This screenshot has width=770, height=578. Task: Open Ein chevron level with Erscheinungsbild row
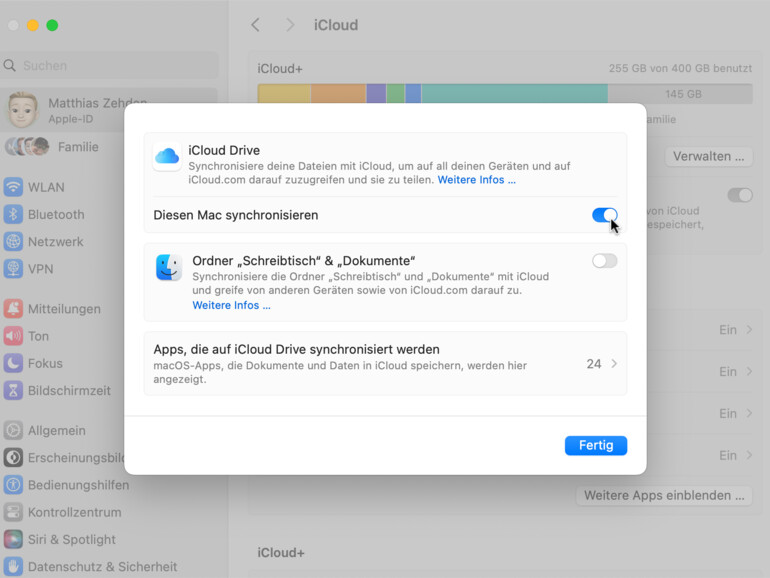click(x=749, y=455)
